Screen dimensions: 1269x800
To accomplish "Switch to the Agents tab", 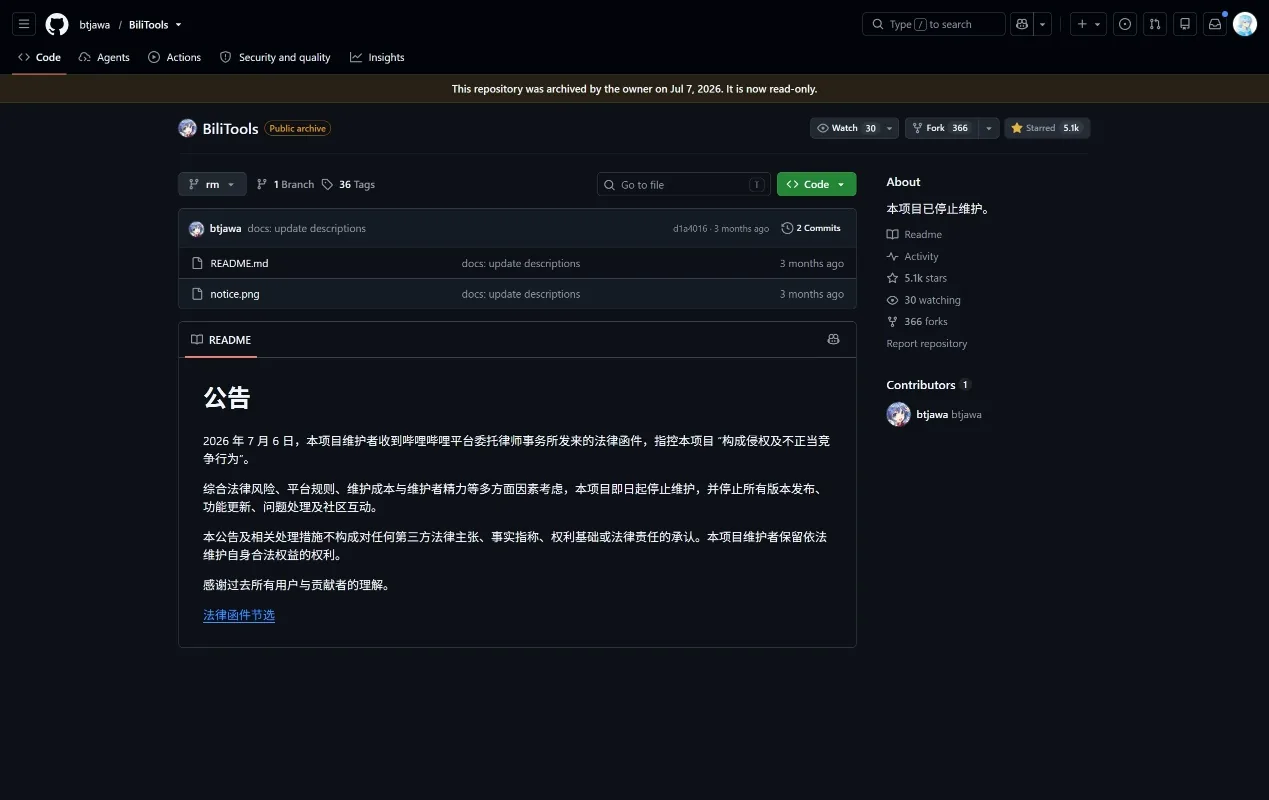I will point(104,57).
